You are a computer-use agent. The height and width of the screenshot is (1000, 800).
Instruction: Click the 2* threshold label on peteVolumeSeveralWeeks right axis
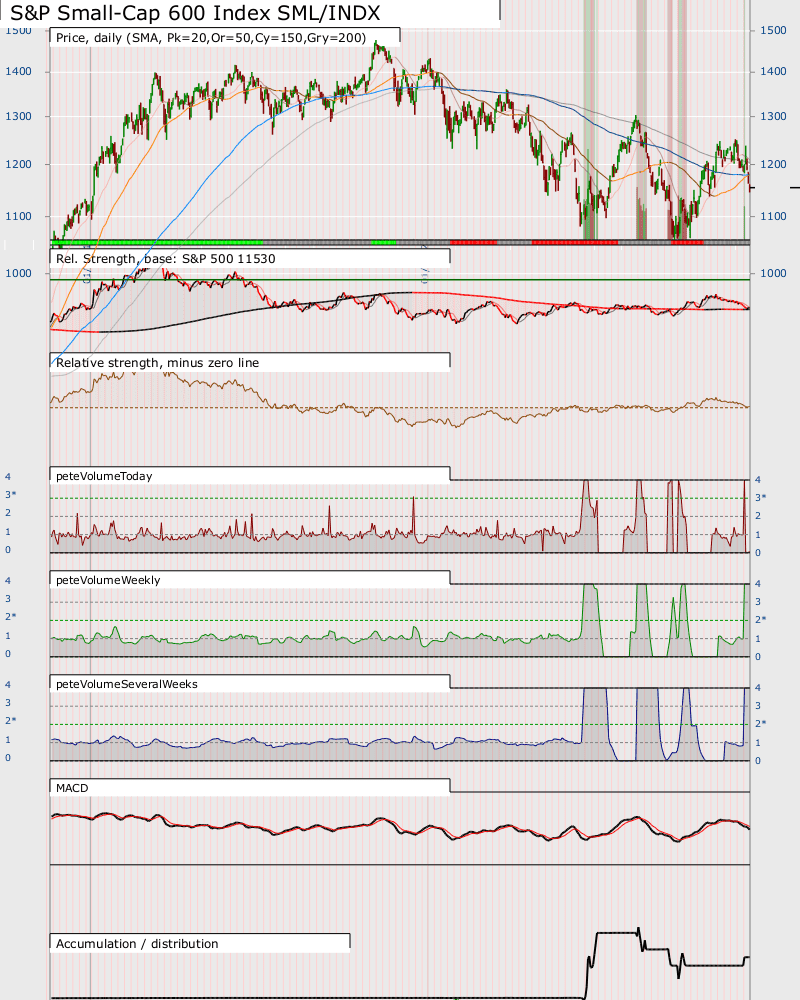[x=761, y=723]
